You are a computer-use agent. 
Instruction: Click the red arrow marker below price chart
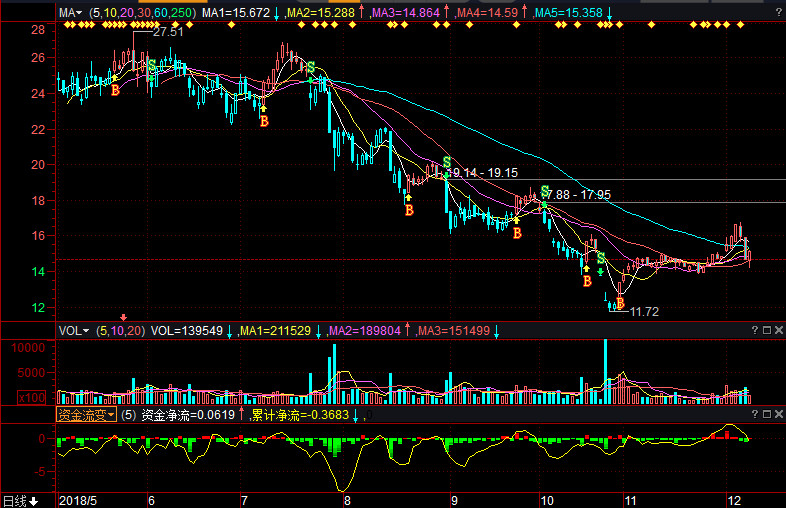pyautogui.click(x=125, y=317)
